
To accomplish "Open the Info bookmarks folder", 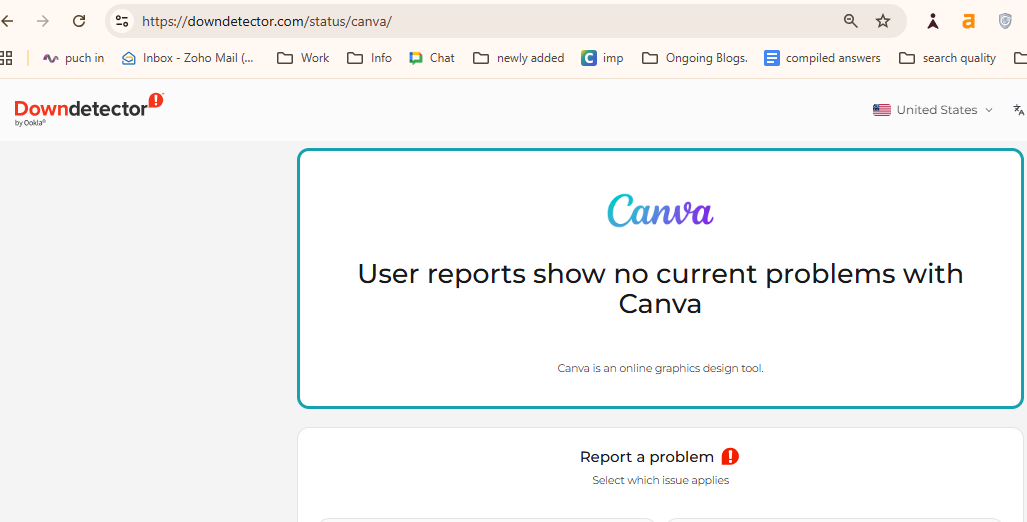I will tap(369, 58).
